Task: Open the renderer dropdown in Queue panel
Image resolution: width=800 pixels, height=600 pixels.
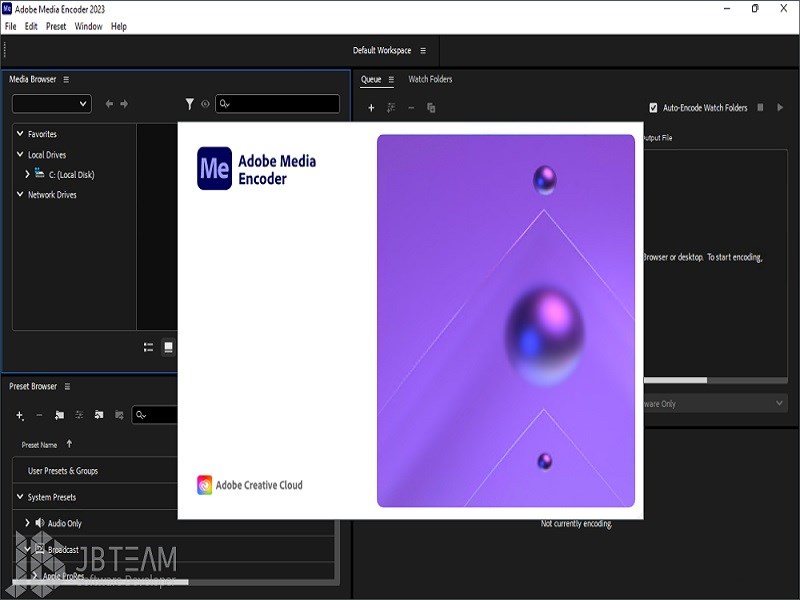Action: 715,404
